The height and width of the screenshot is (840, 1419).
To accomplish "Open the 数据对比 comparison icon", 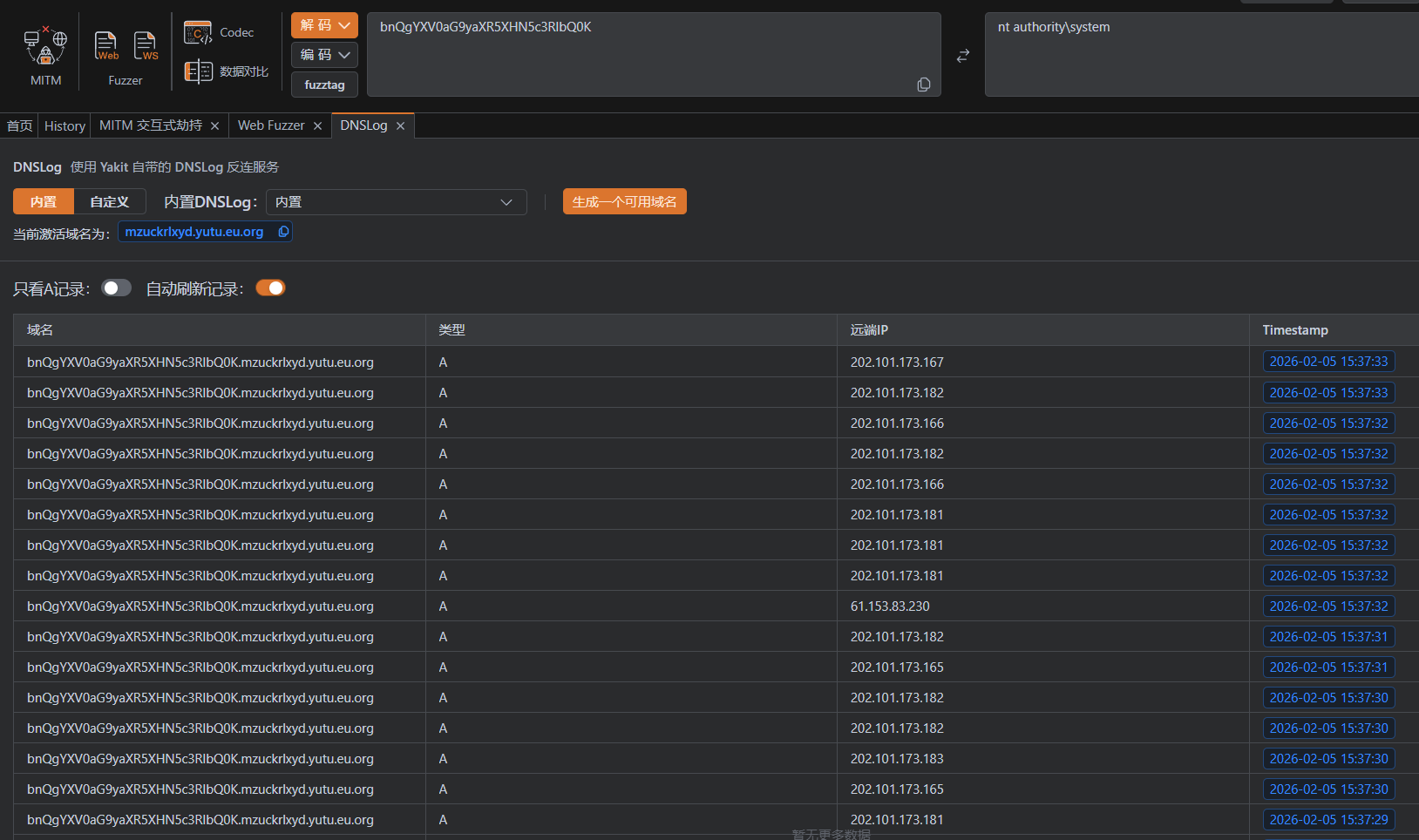I will (199, 71).
